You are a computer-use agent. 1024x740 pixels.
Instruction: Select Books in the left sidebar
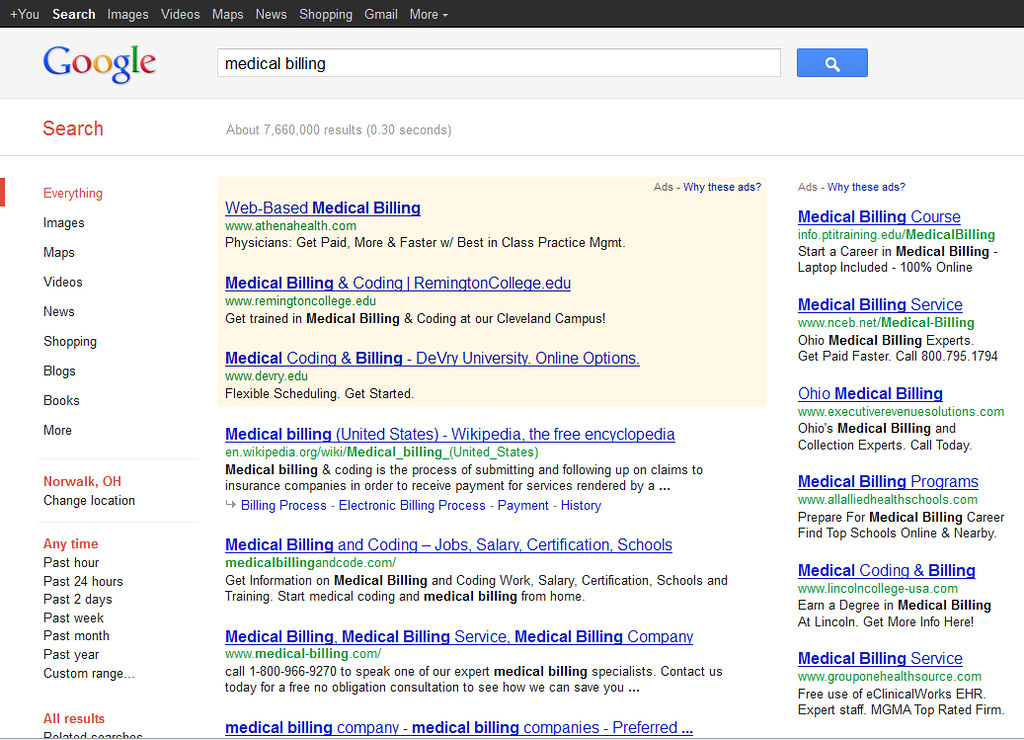61,400
